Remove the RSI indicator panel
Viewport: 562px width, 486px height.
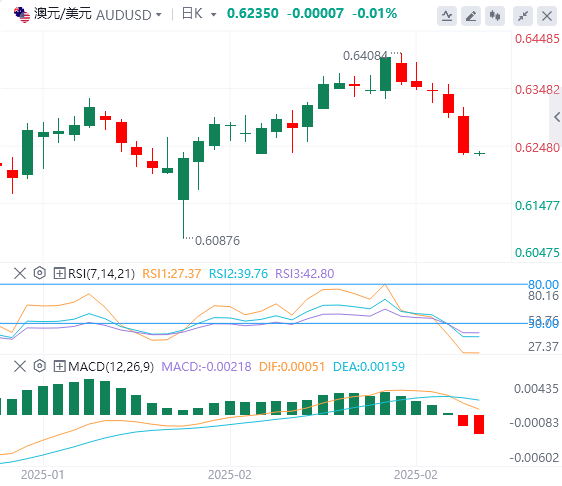click(20, 273)
